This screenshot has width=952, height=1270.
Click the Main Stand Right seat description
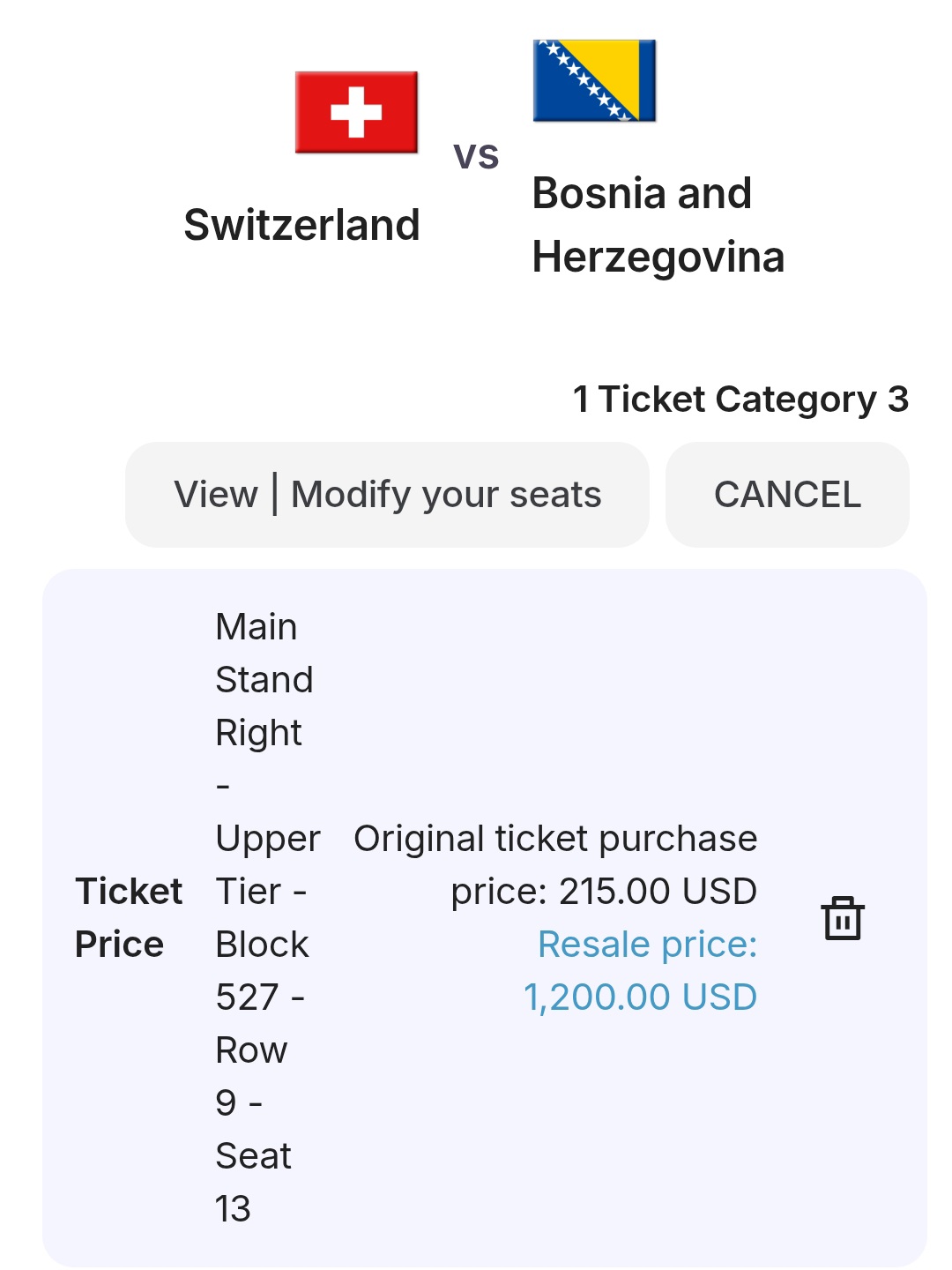click(x=264, y=680)
